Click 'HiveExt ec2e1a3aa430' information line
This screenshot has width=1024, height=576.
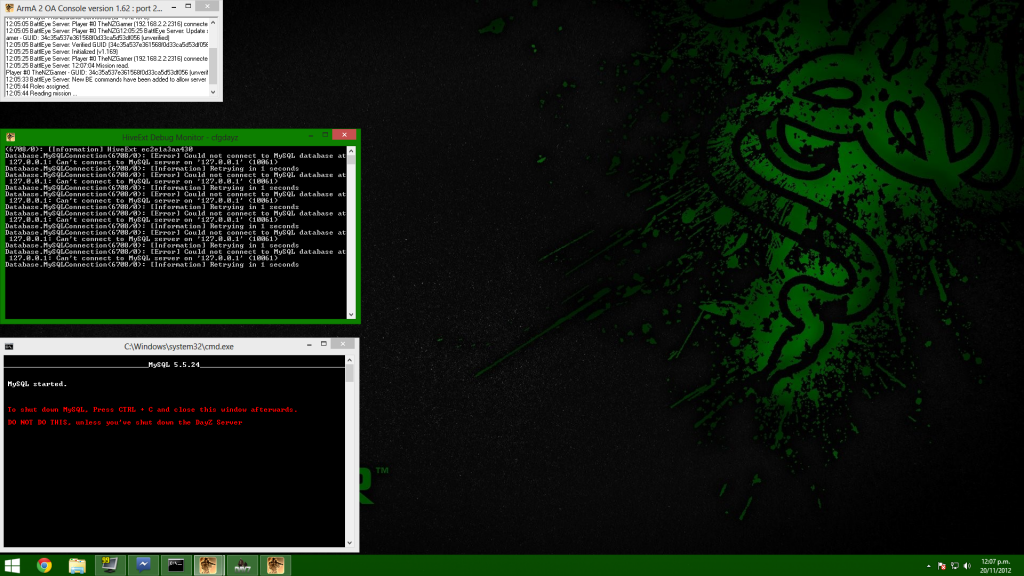click(x=99, y=150)
